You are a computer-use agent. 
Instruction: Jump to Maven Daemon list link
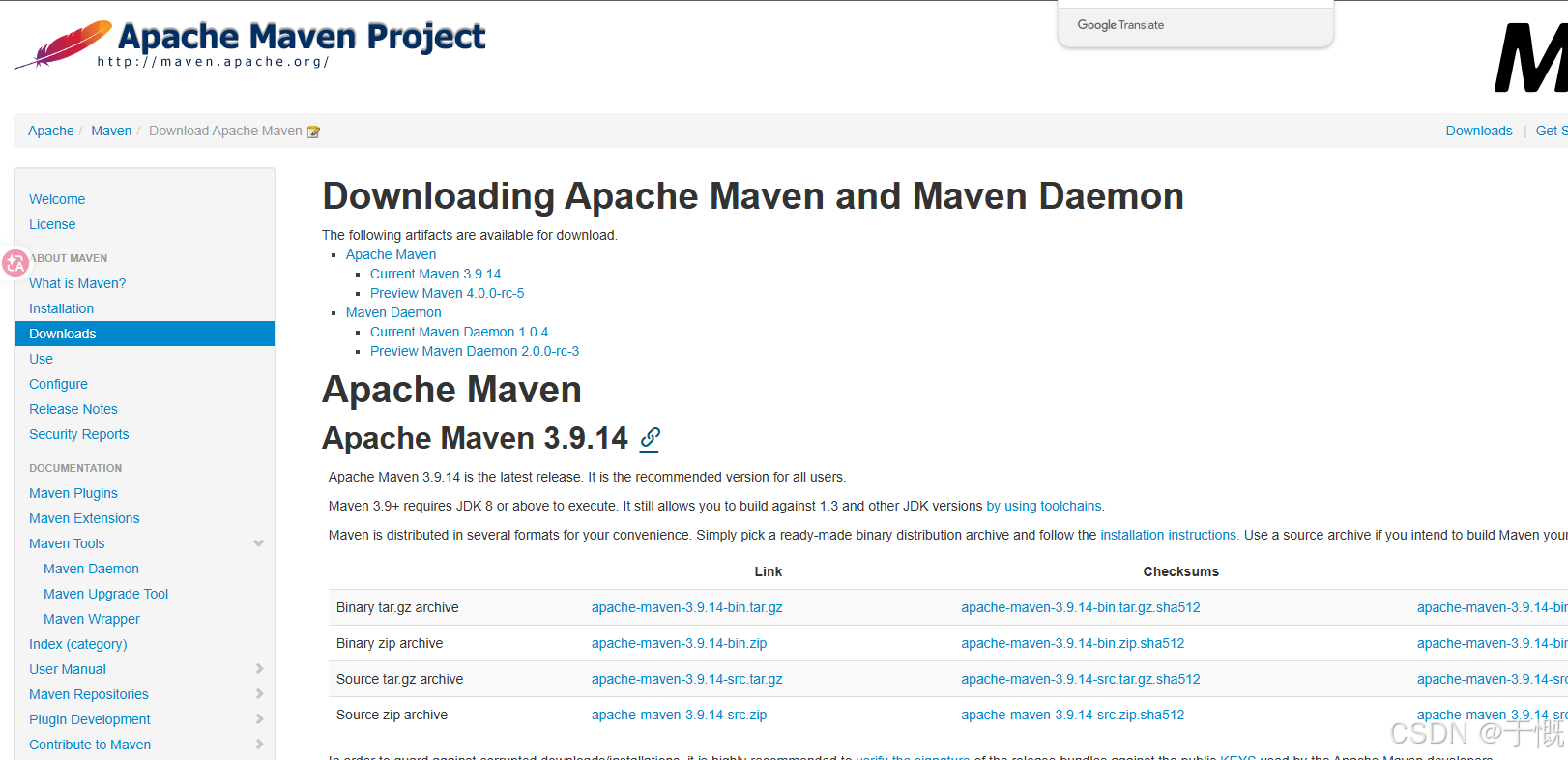pyautogui.click(x=393, y=312)
